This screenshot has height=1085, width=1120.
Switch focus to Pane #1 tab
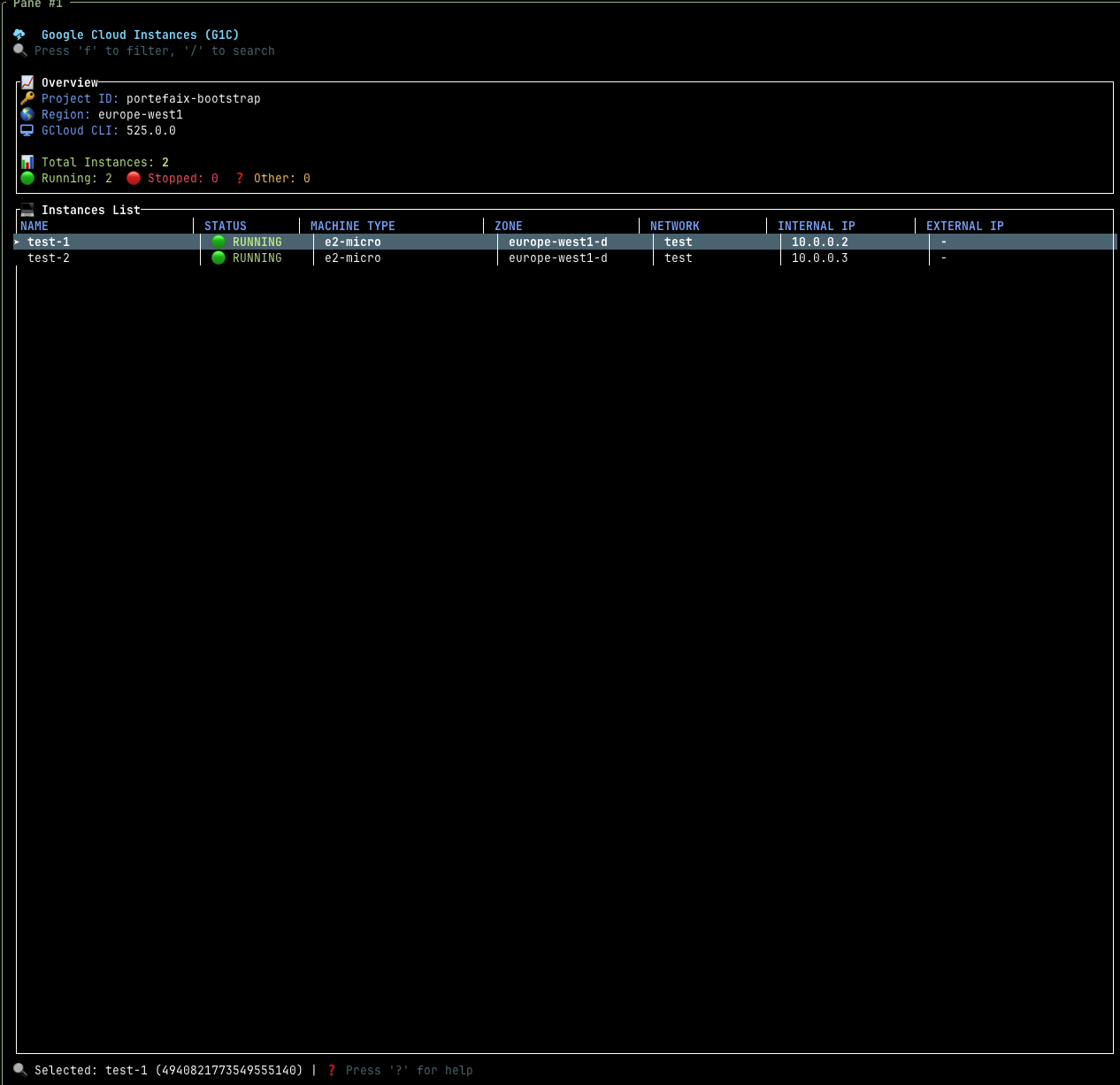coord(37,4)
